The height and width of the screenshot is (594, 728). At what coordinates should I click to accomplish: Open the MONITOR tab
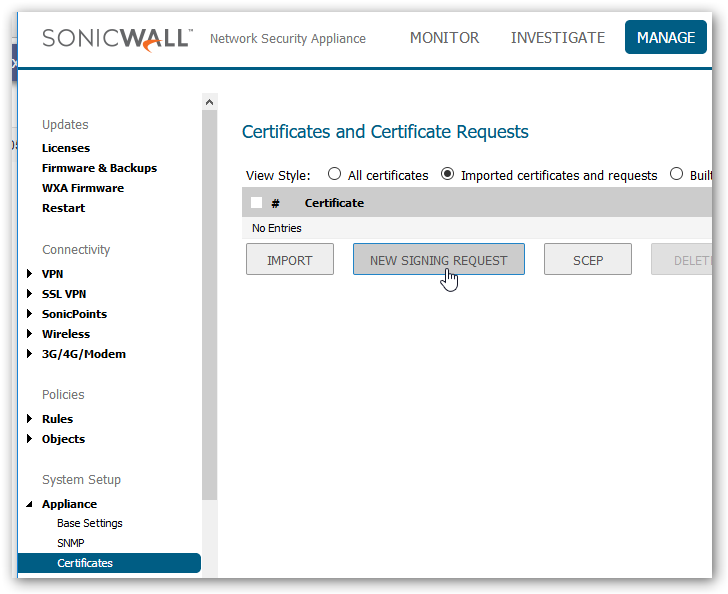coord(444,38)
